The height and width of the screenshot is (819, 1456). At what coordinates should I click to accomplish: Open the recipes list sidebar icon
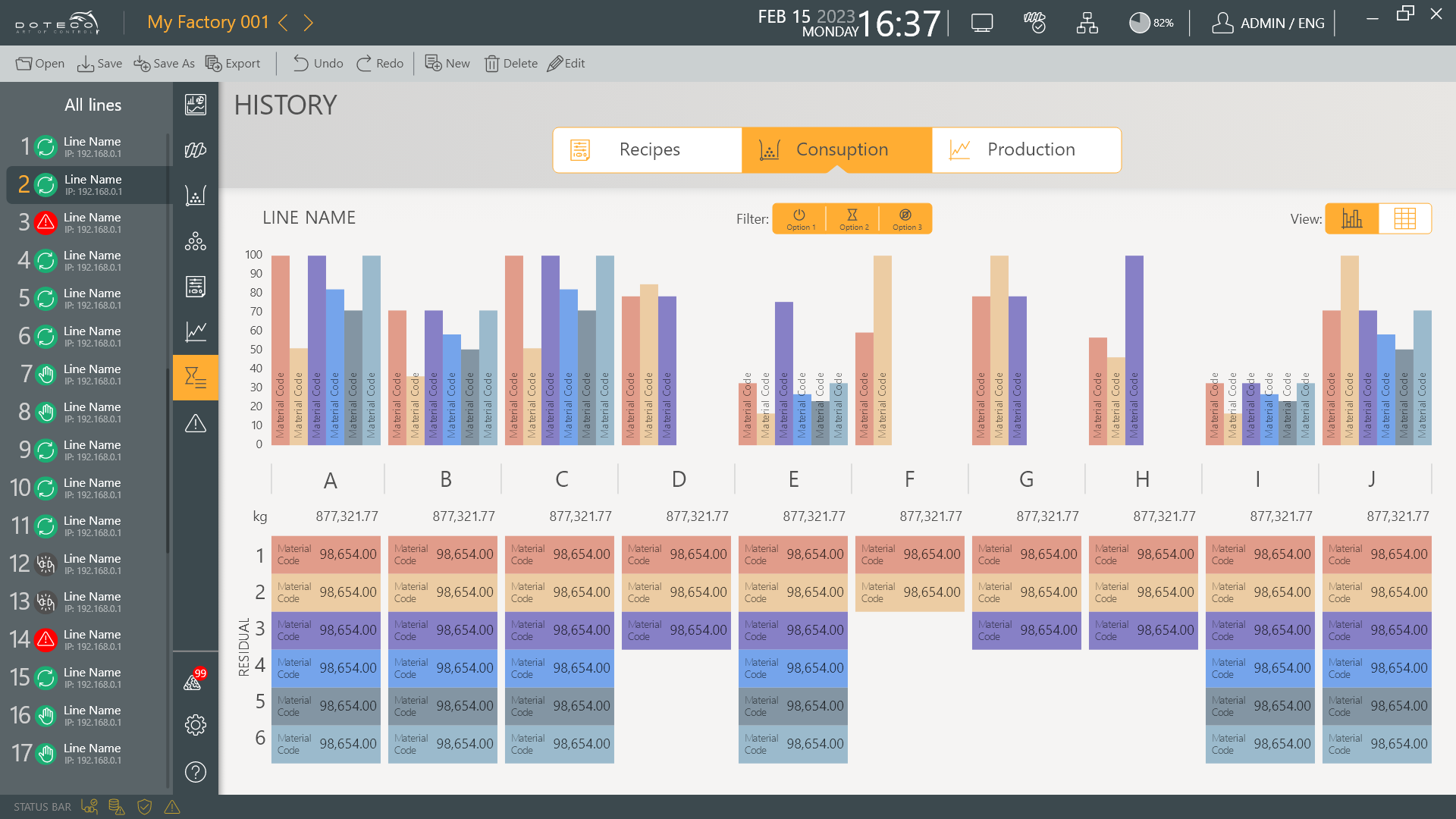click(196, 287)
